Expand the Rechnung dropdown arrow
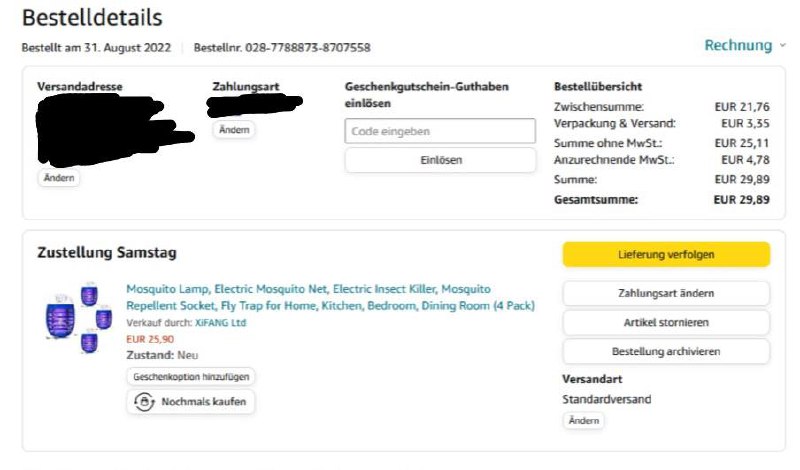 coord(783,46)
